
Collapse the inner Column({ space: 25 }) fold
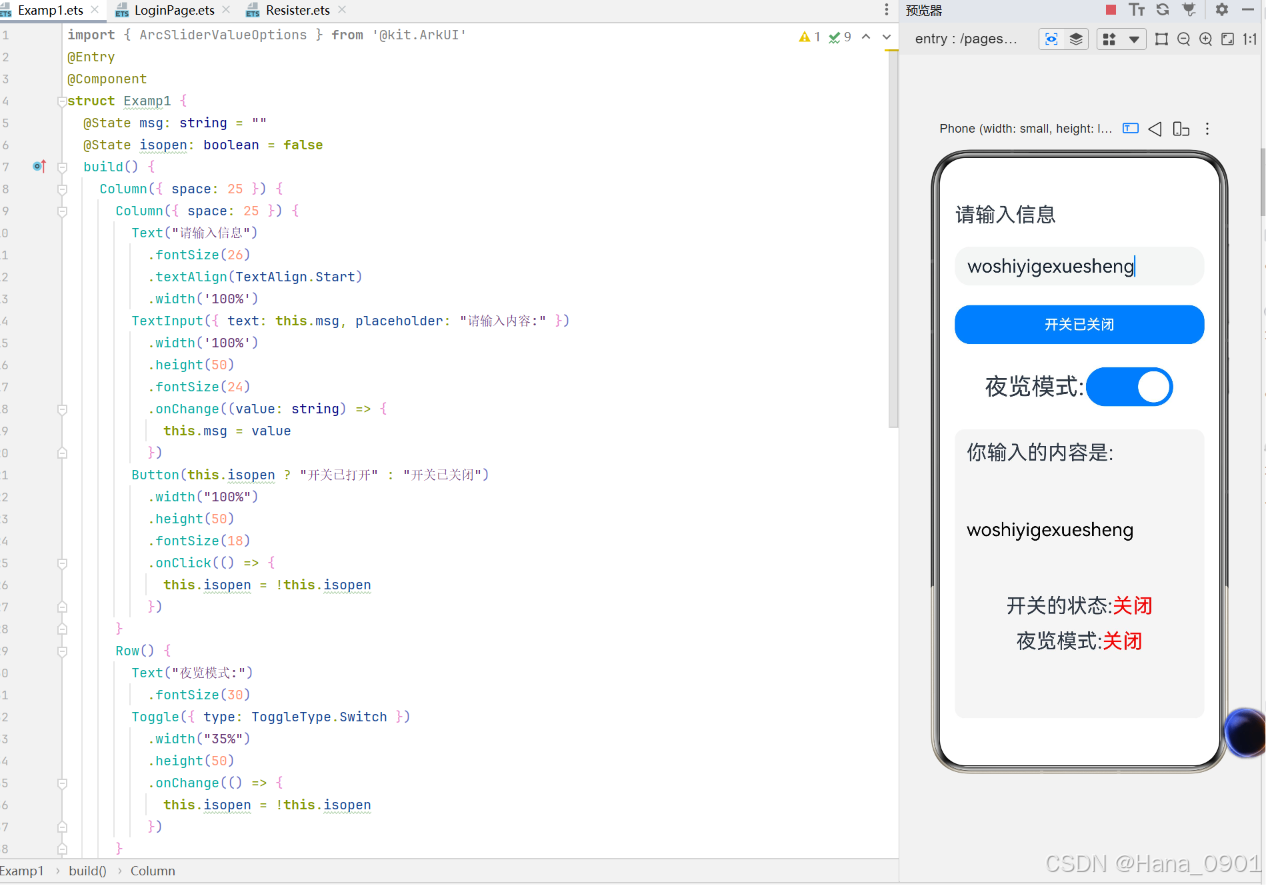62,211
